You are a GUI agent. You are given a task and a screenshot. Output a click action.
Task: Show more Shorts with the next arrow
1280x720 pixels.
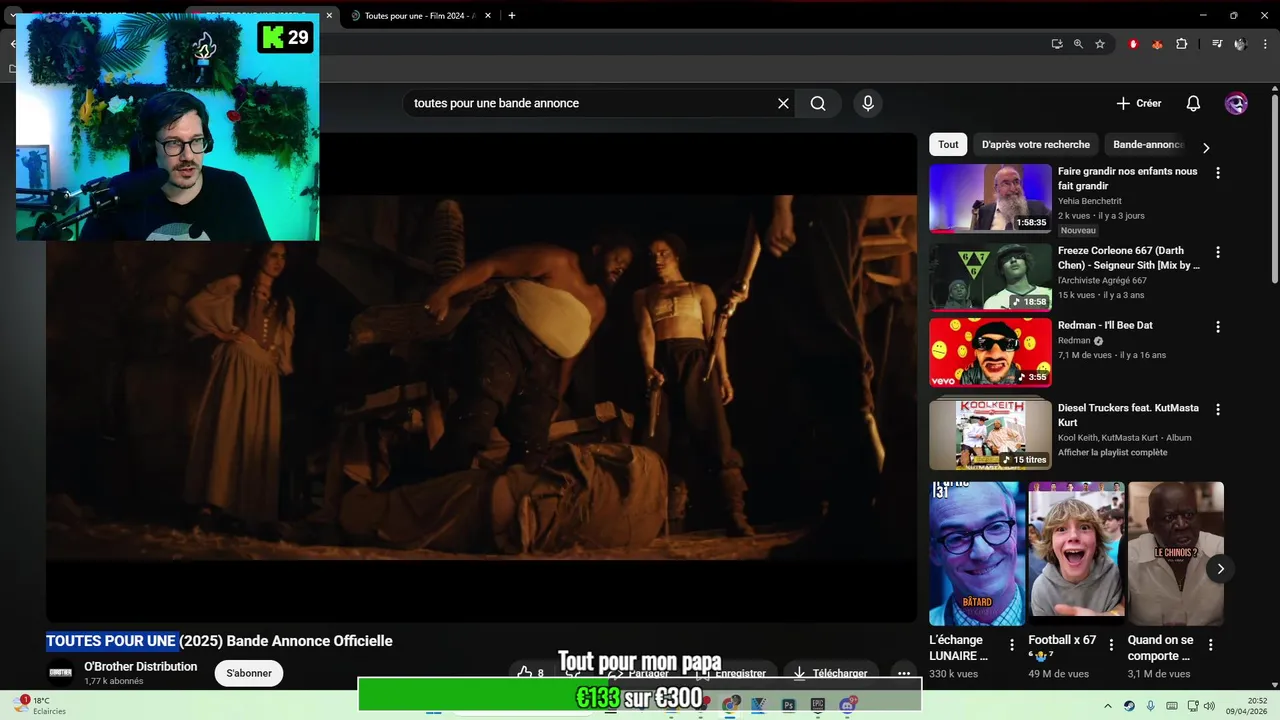pos(1220,569)
